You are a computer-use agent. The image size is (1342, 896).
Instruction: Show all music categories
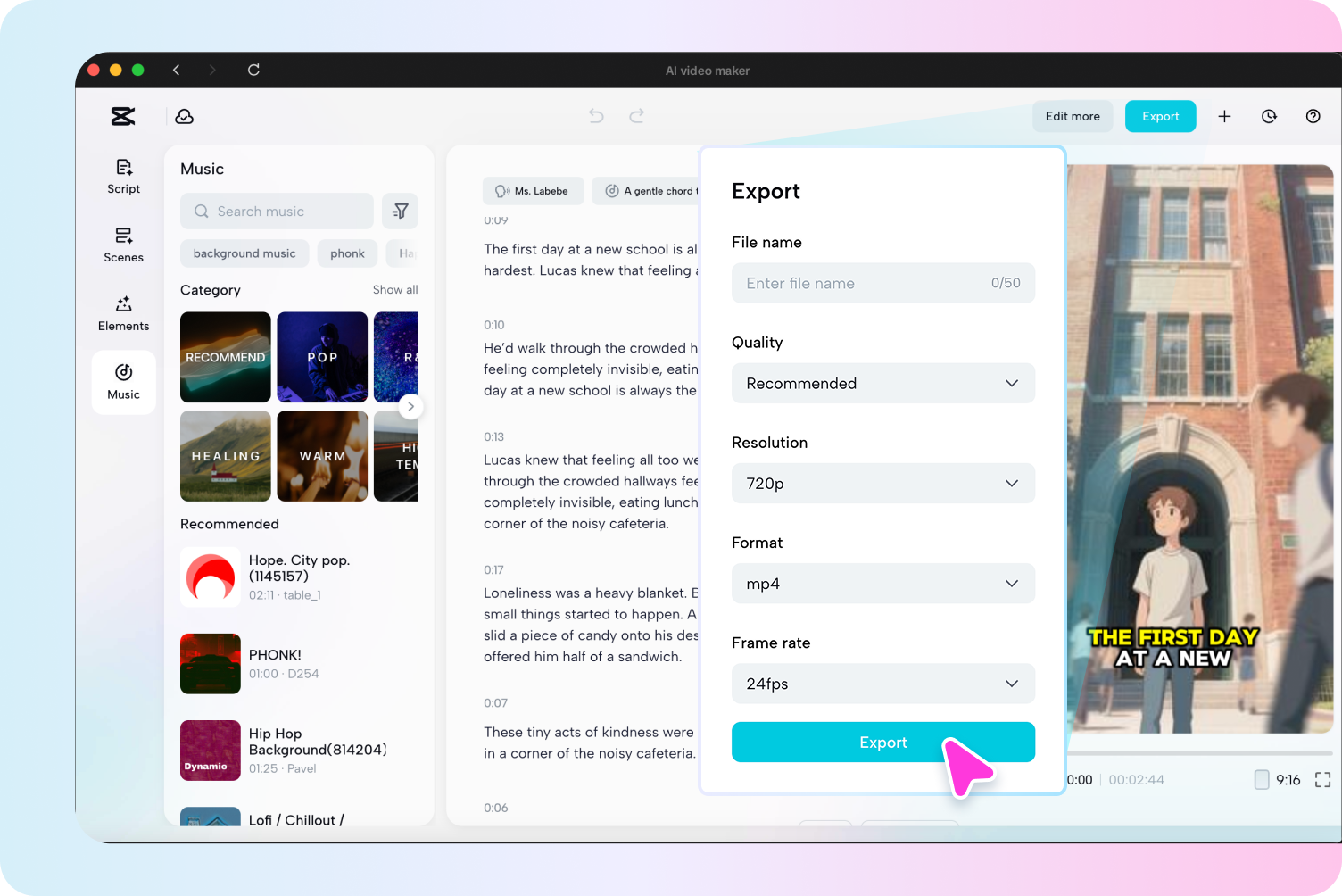pyautogui.click(x=395, y=289)
